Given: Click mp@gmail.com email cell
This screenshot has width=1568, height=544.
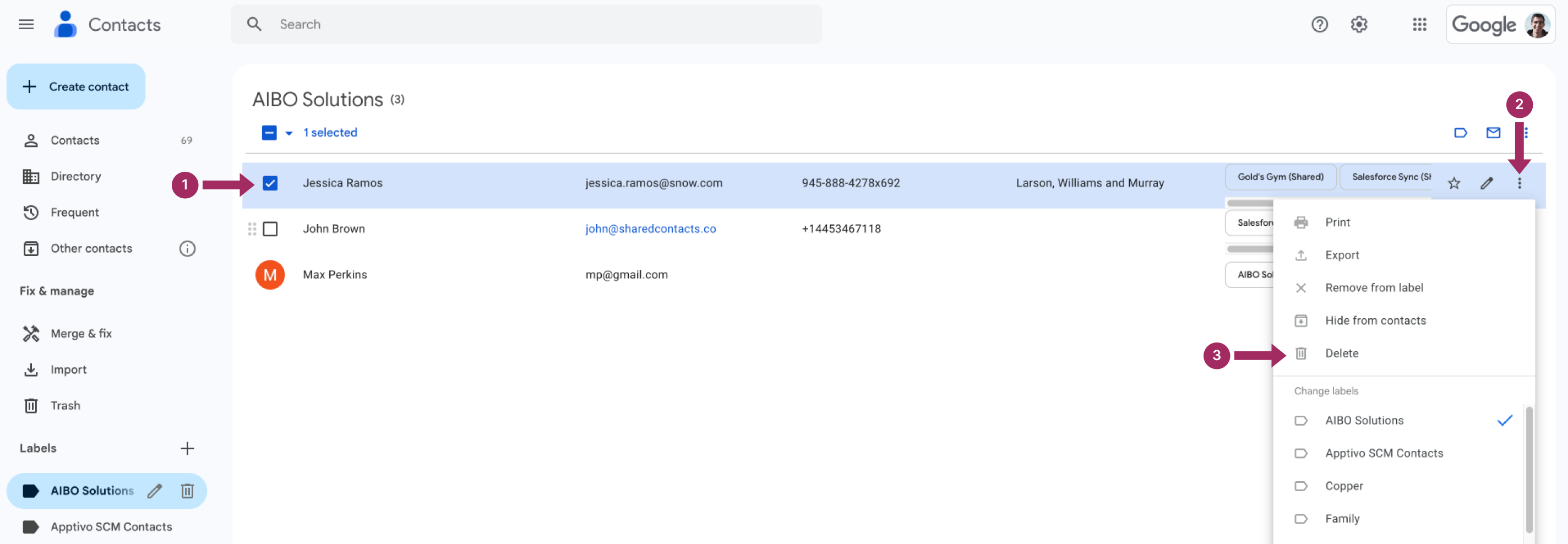Looking at the screenshot, I should click(x=627, y=275).
